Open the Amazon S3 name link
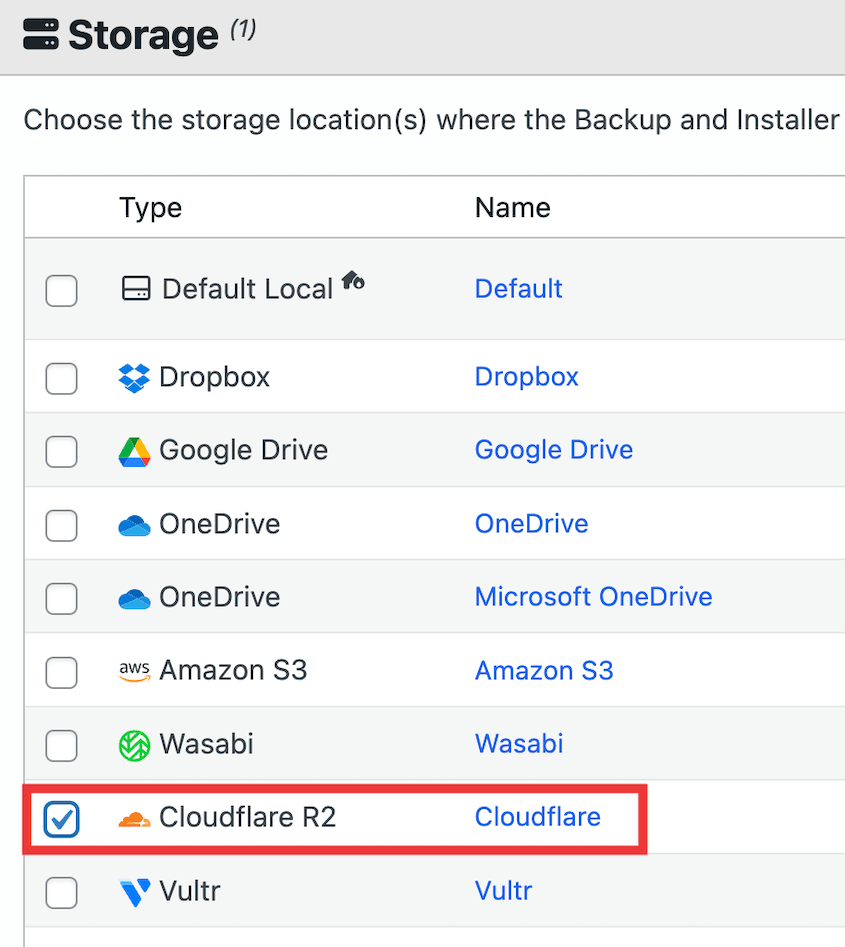 pos(544,670)
